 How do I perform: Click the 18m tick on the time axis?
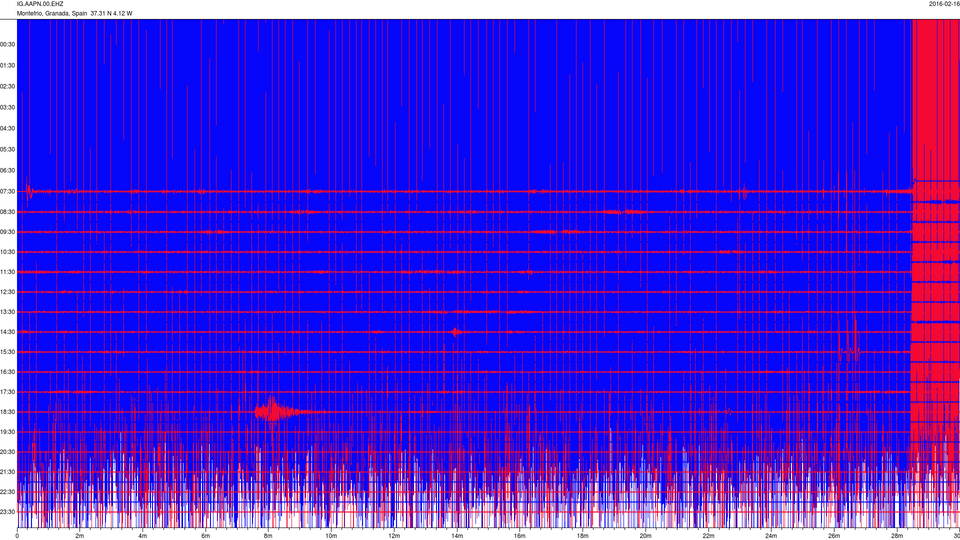tap(583, 536)
